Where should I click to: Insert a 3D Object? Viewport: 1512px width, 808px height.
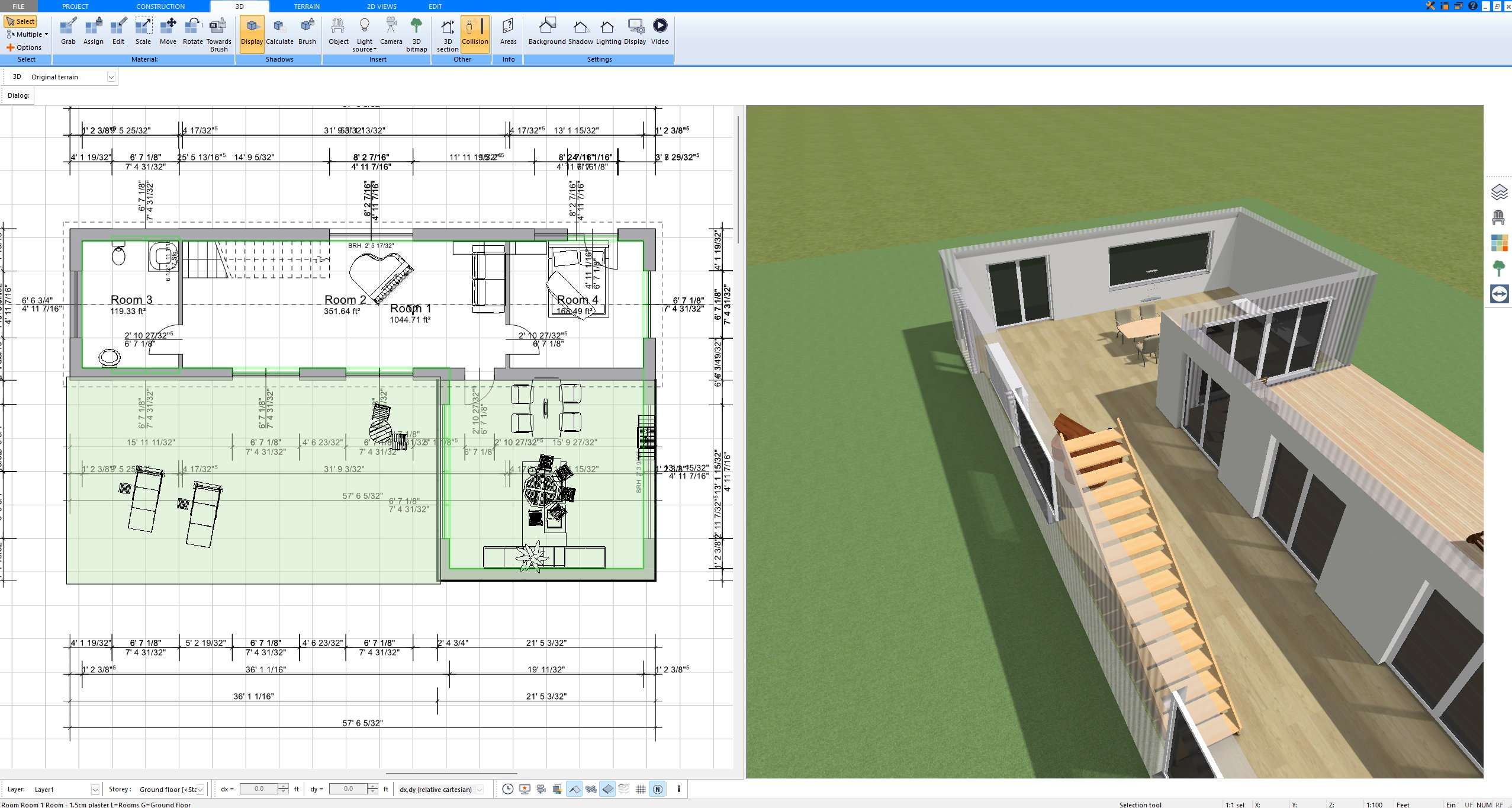[x=339, y=32]
